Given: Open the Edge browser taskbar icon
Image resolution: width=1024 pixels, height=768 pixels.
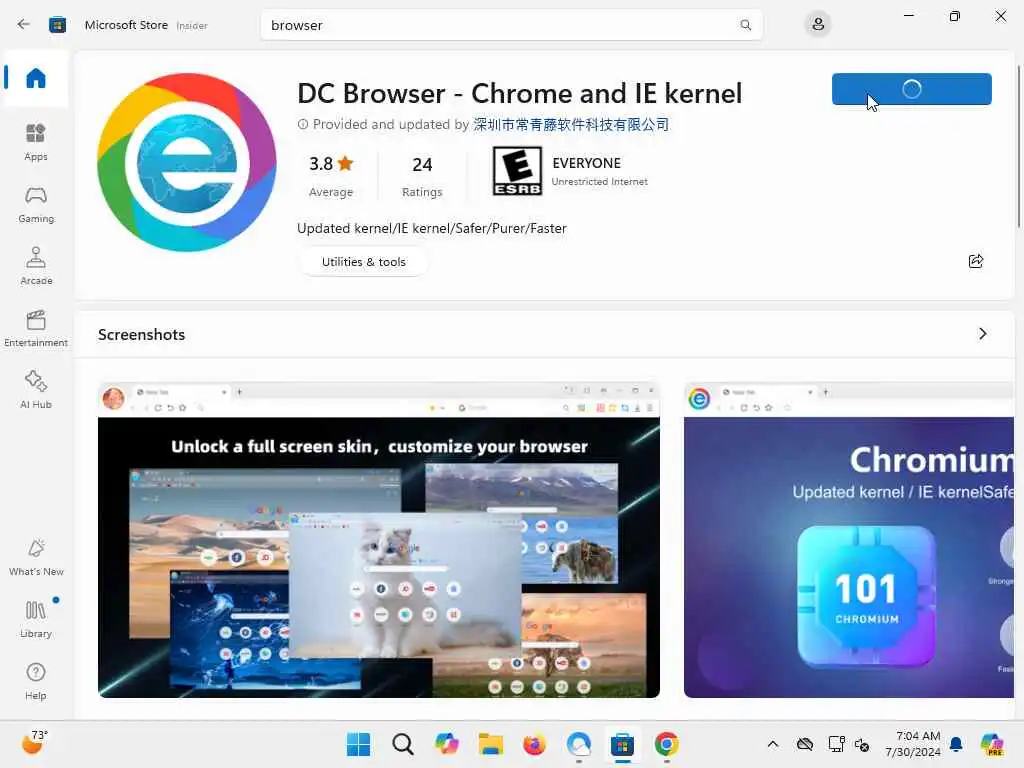Looking at the screenshot, I should [x=579, y=744].
